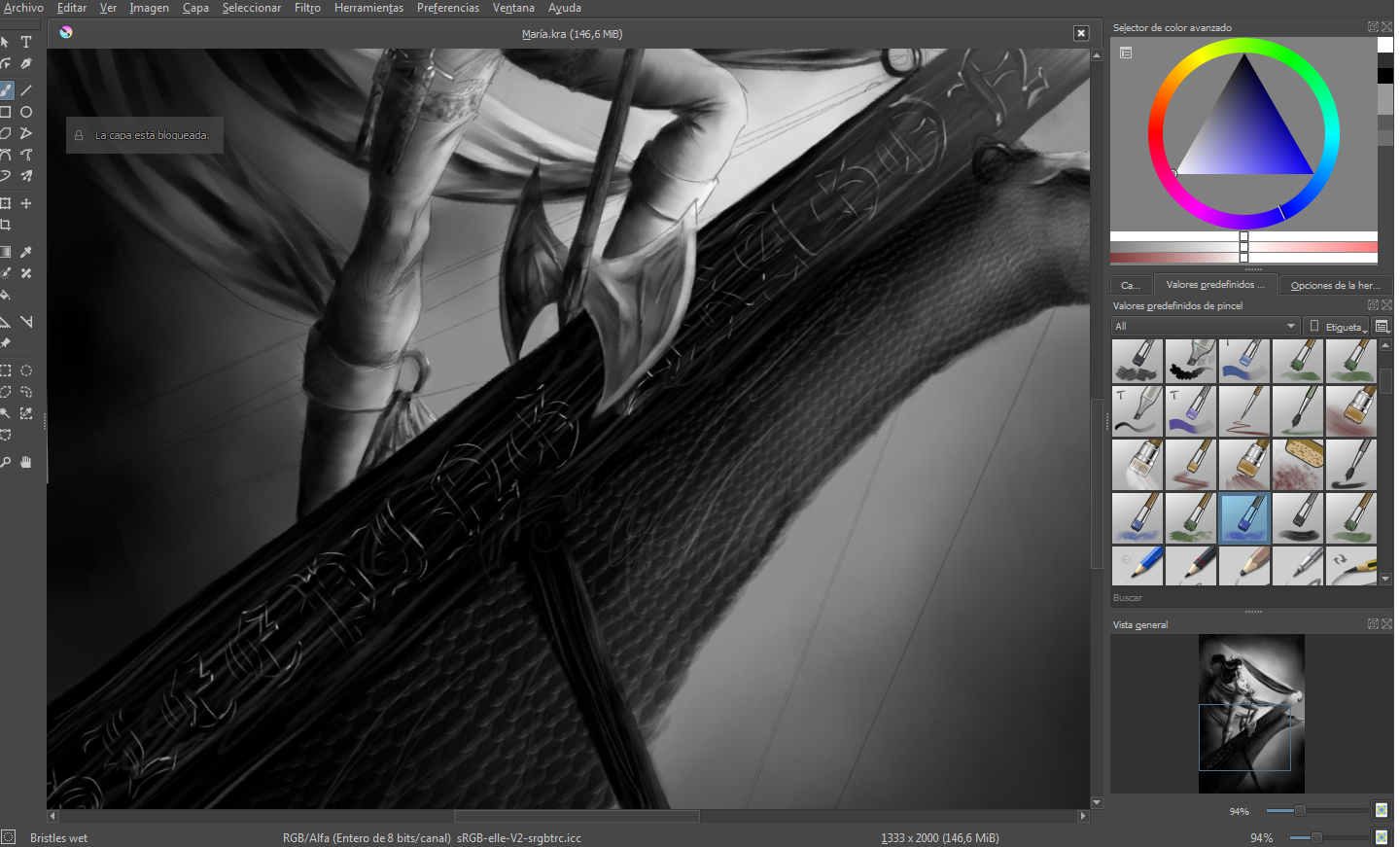This screenshot has height=847, width=1400.
Task: Select the Elliptical Selection tool
Action: click(26, 371)
